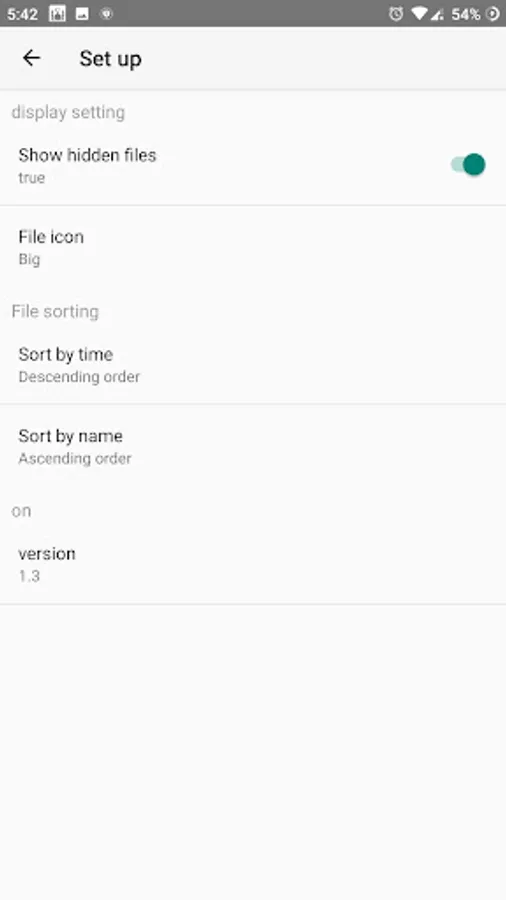
Task: Select the 'Descending order' subtitle text
Action: point(79,377)
